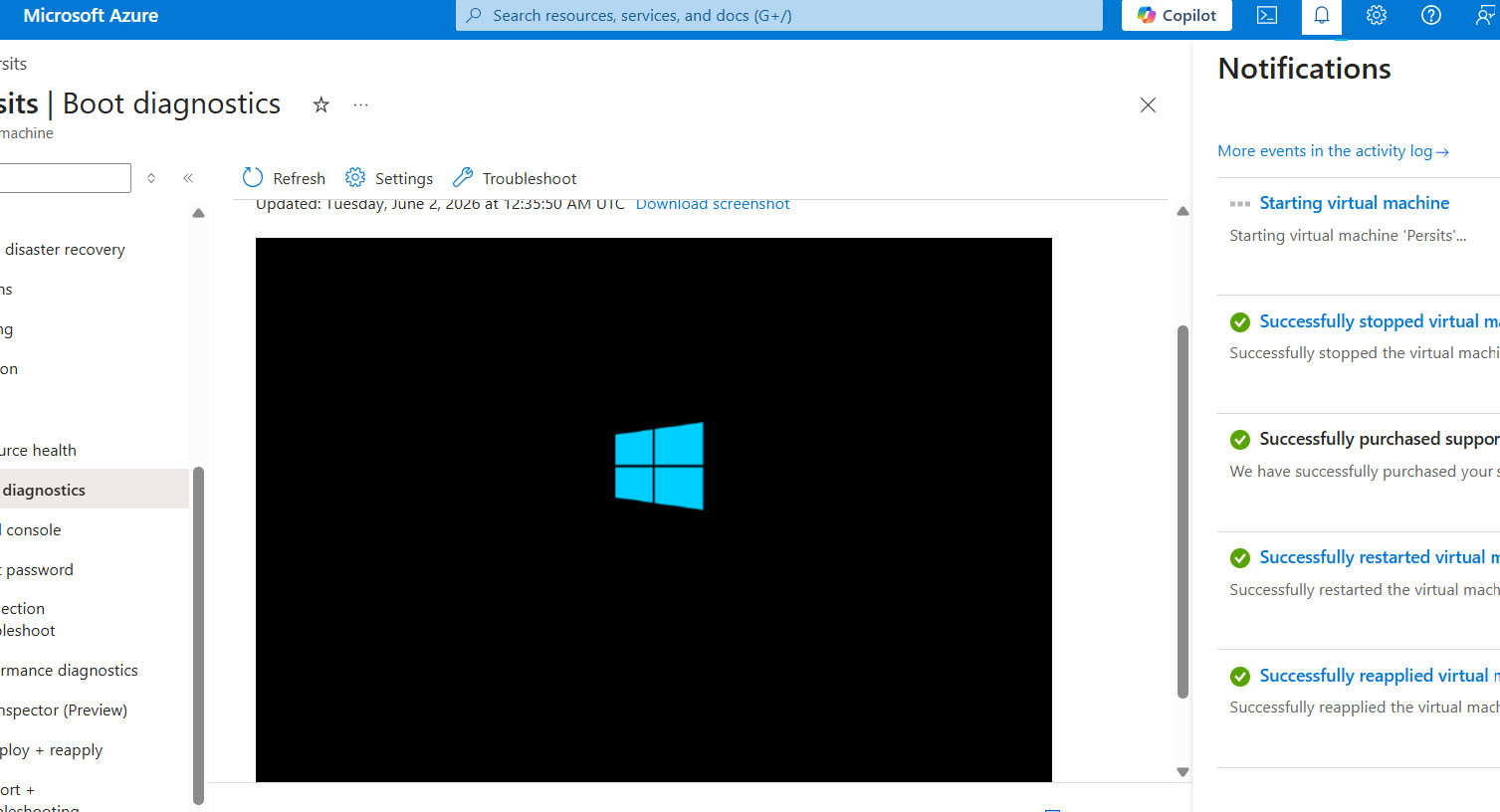
Task: Click the Refresh circular arrow icon
Action: click(253, 177)
